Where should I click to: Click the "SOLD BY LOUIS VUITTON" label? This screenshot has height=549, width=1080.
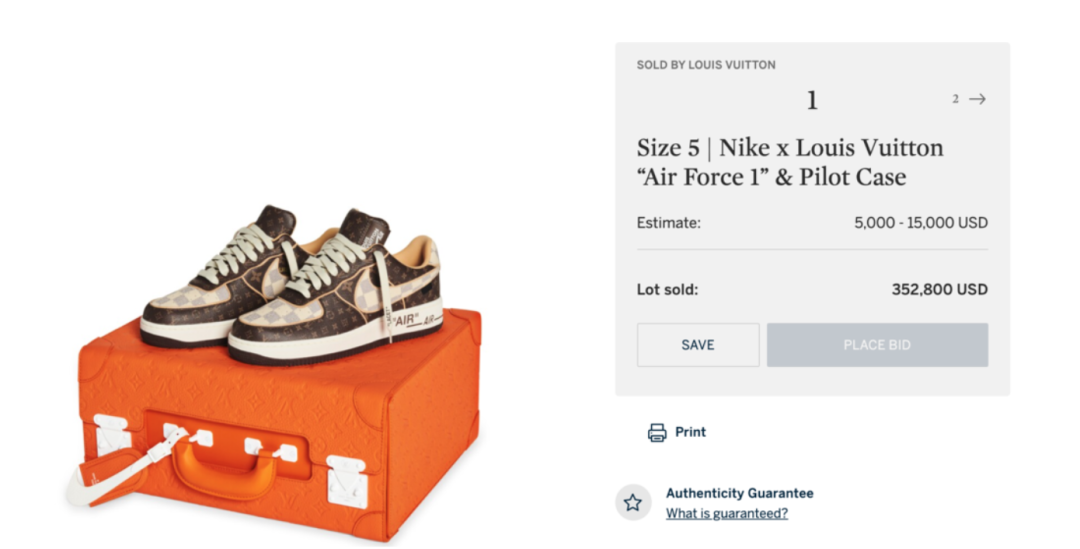coord(706,65)
